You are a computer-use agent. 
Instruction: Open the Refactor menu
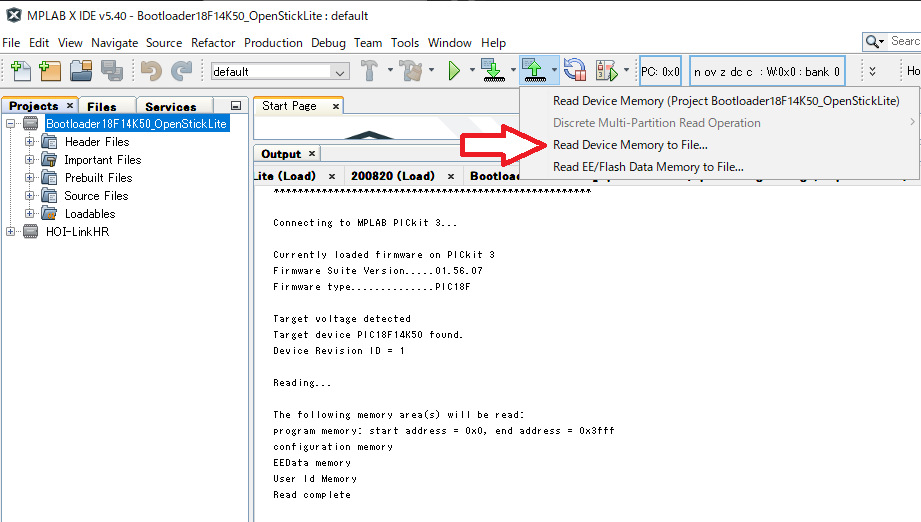[x=213, y=43]
